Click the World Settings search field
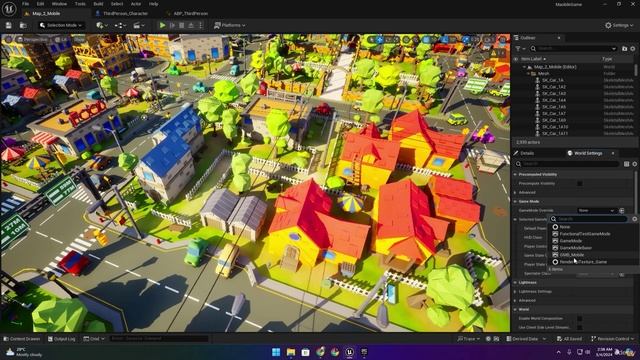 tap(567, 164)
